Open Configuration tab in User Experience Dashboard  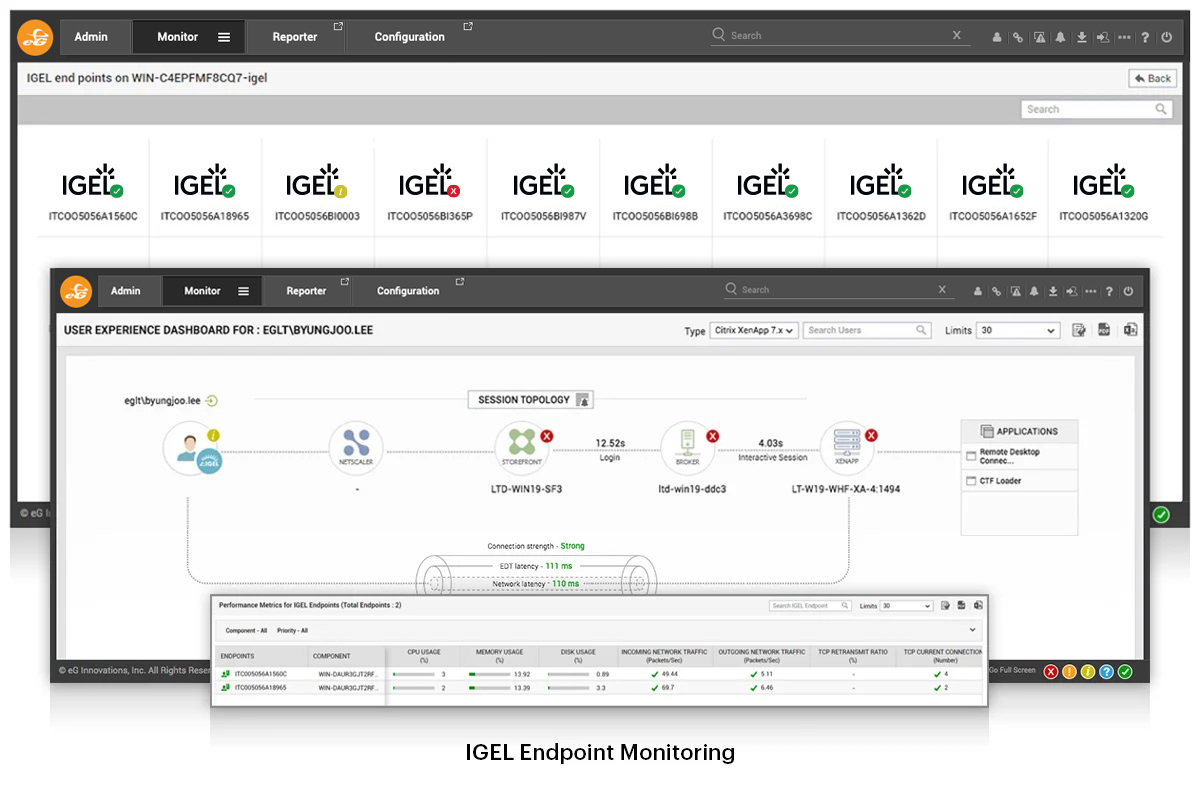(x=408, y=291)
